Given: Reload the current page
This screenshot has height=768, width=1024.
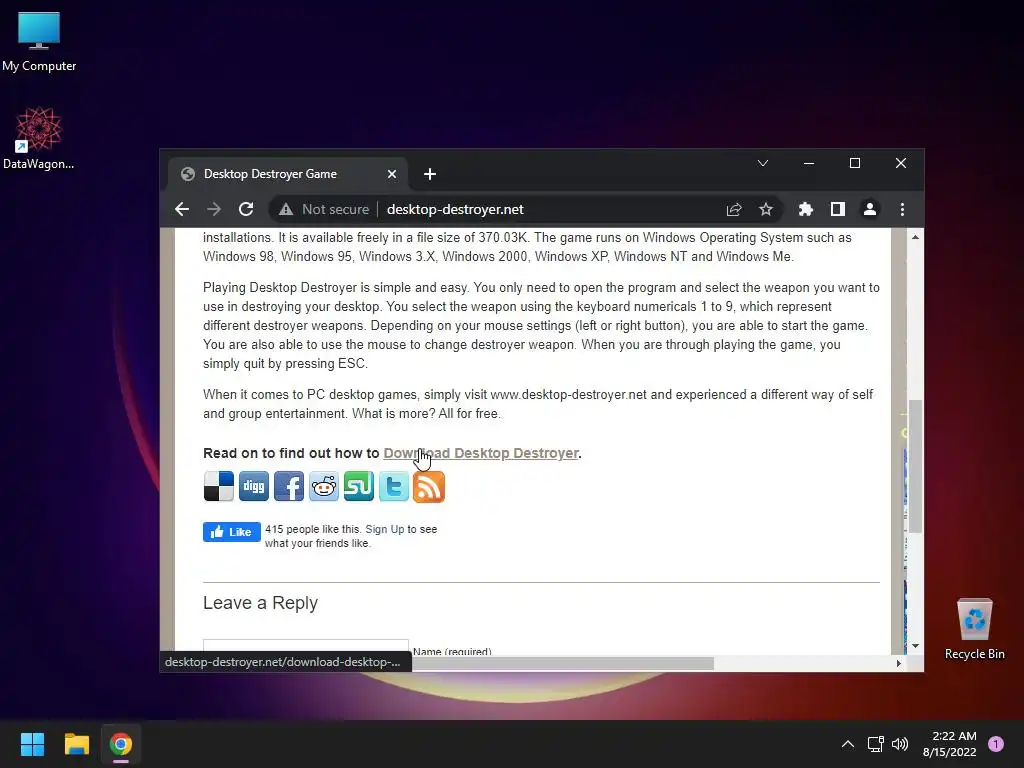Looking at the screenshot, I should tap(246, 209).
